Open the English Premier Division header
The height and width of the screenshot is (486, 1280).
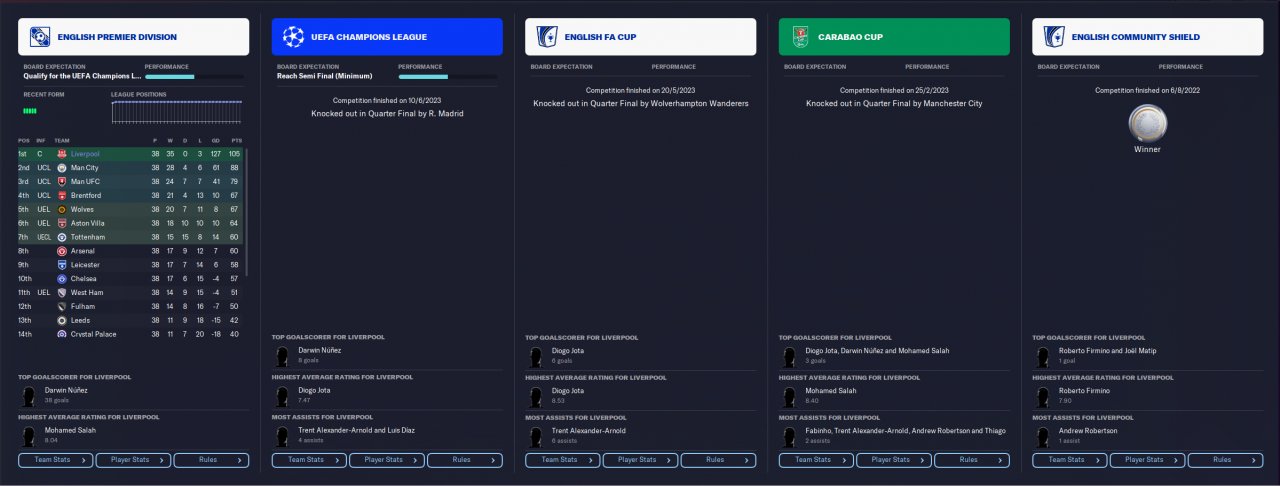point(134,37)
